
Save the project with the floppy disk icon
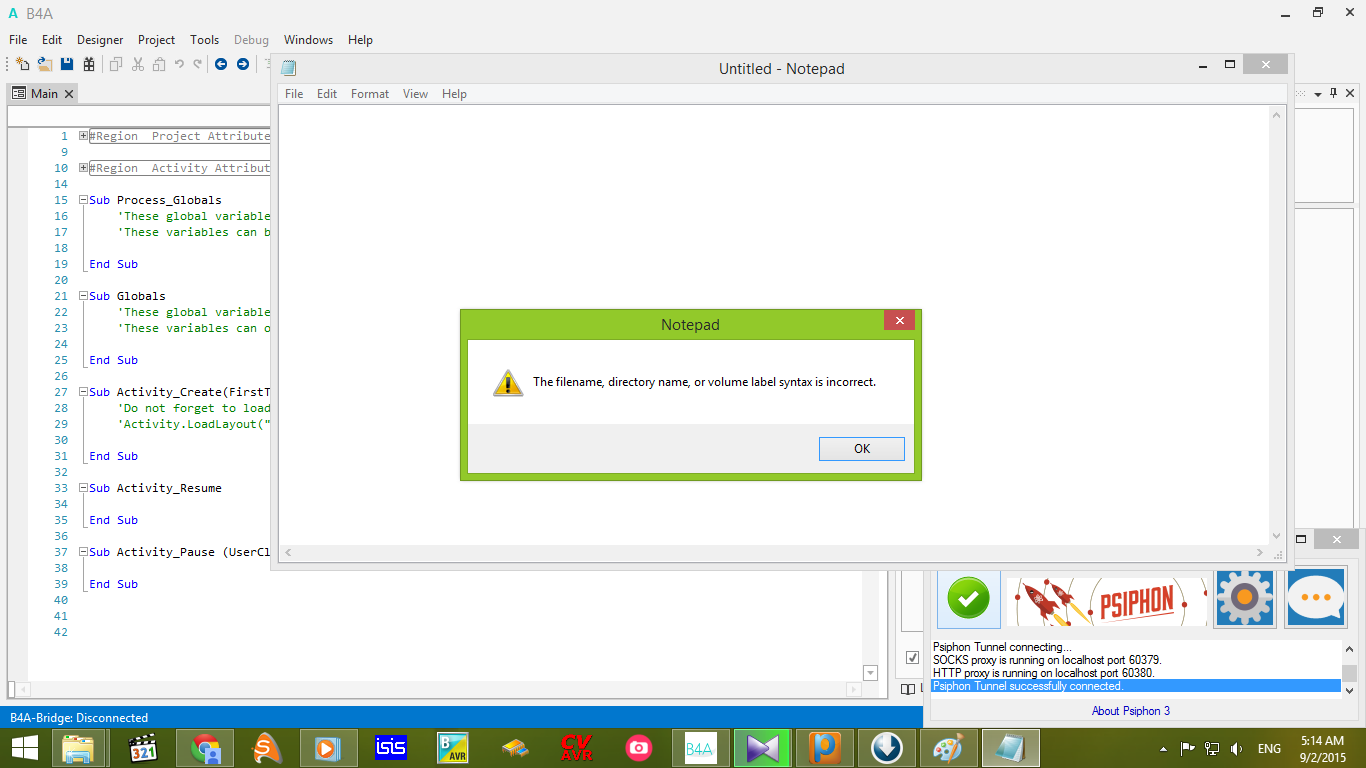67,64
